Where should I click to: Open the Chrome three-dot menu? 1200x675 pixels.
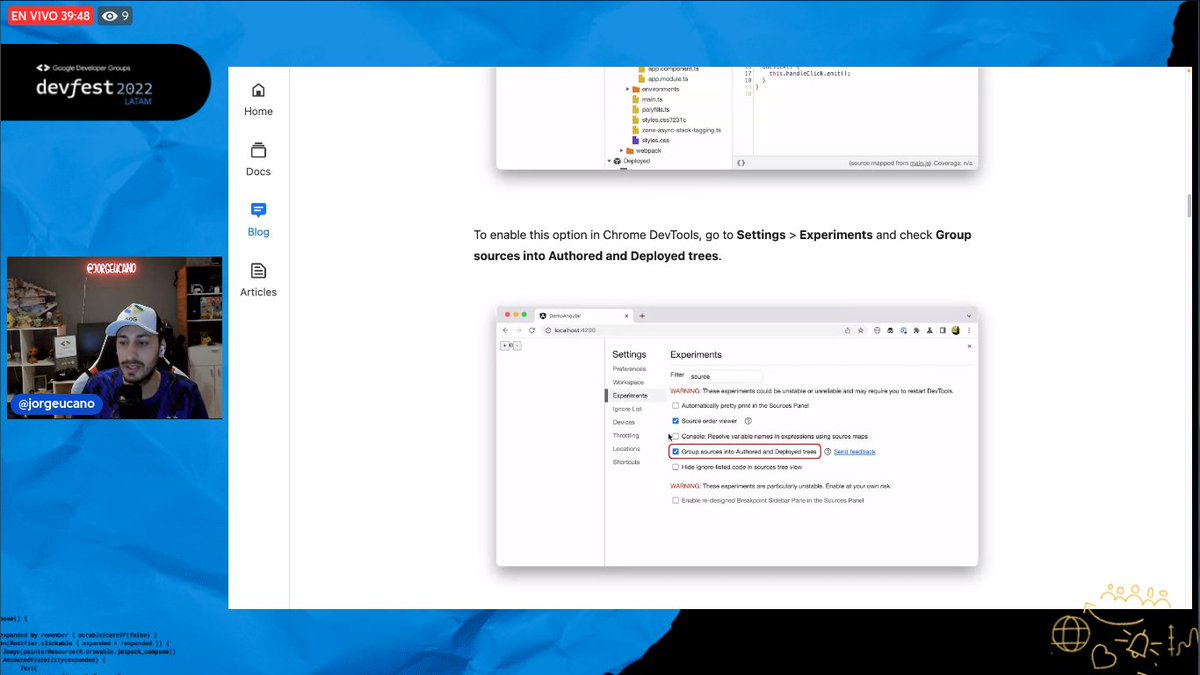click(969, 330)
